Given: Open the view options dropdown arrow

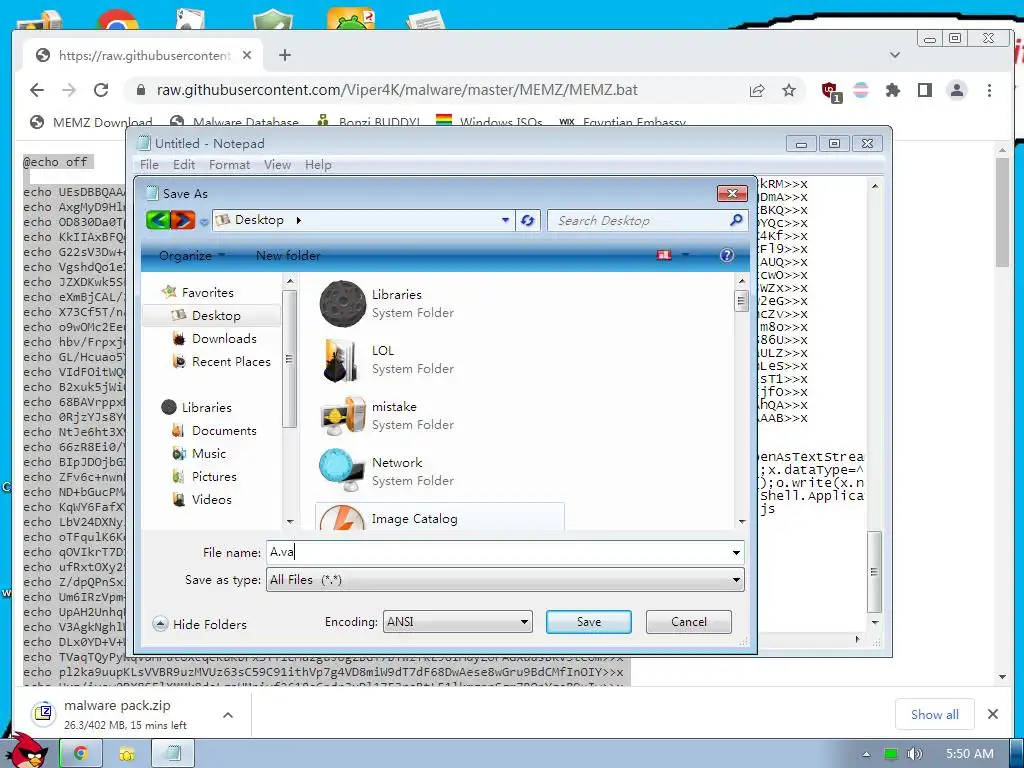Looking at the screenshot, I should pos(685,255).
